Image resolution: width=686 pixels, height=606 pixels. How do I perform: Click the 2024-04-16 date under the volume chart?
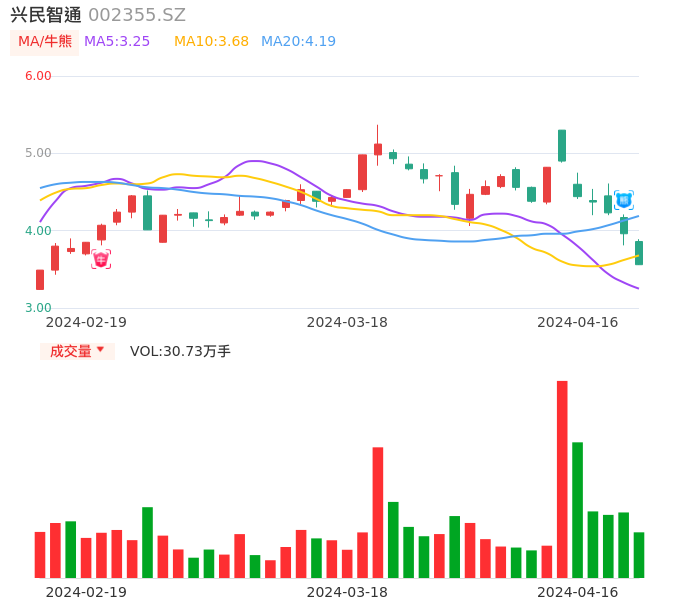click(x=578, y=592)
